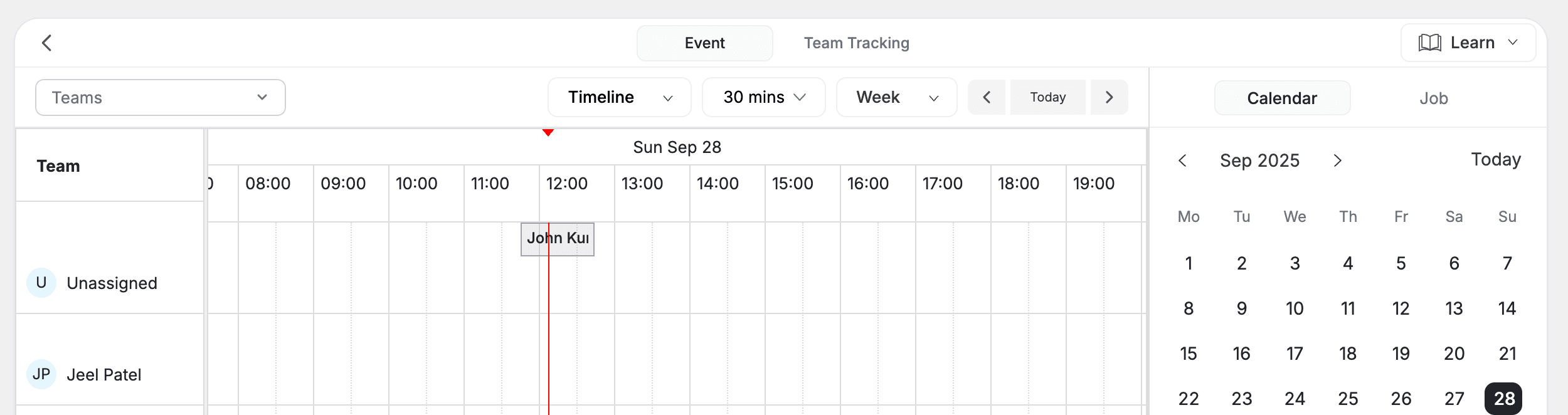Open the Timeline view dropdown
This screenshot has height=415, width=1568.
(618, 97)
